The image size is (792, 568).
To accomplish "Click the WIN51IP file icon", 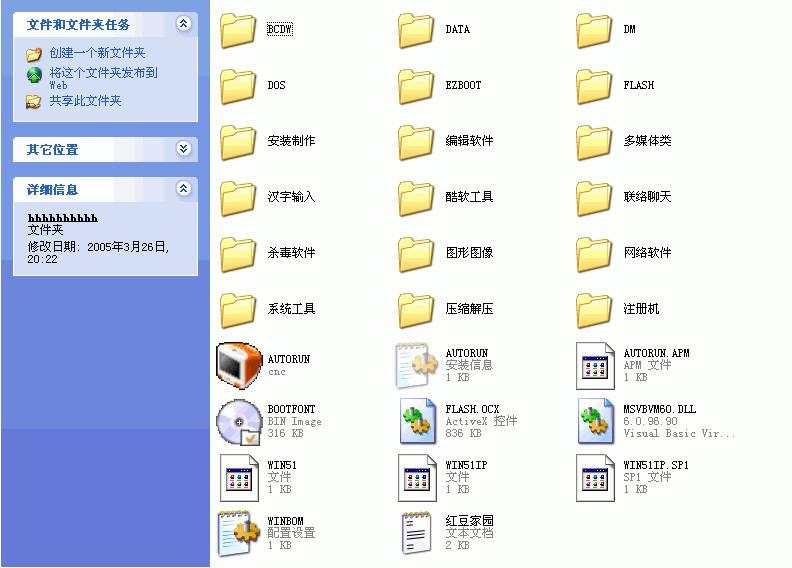I will point(417,478).
